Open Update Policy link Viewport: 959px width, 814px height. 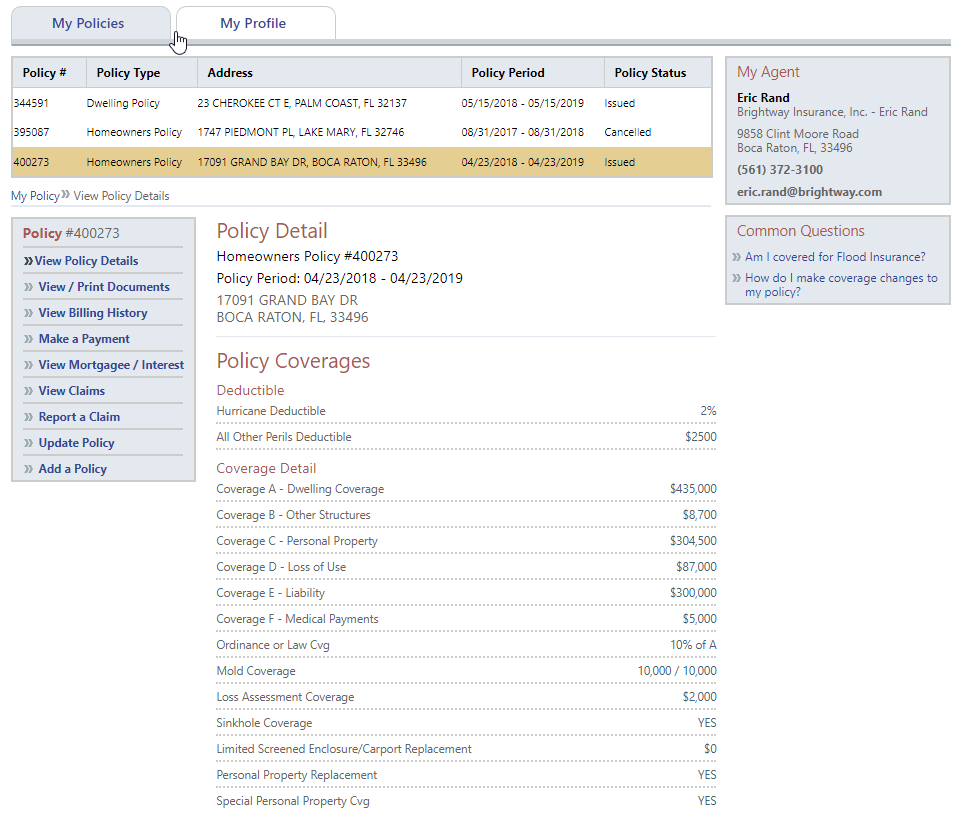(77, 443)
